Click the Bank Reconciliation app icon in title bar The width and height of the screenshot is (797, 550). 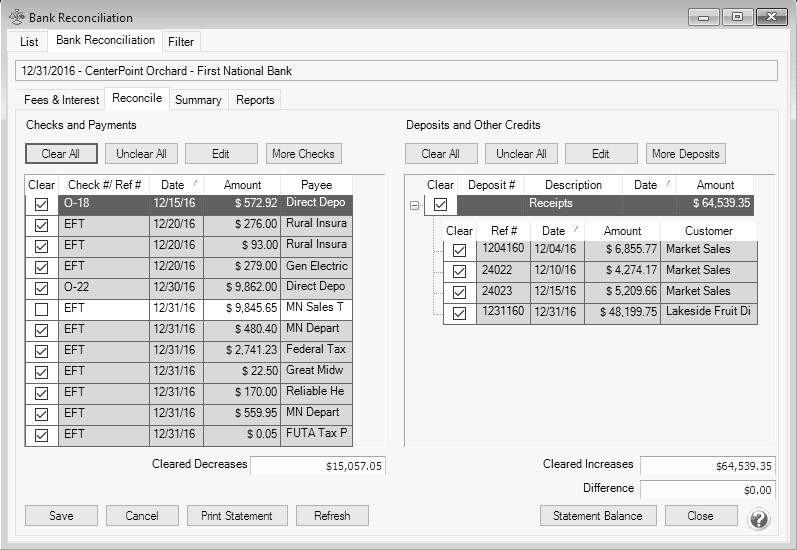15,18
